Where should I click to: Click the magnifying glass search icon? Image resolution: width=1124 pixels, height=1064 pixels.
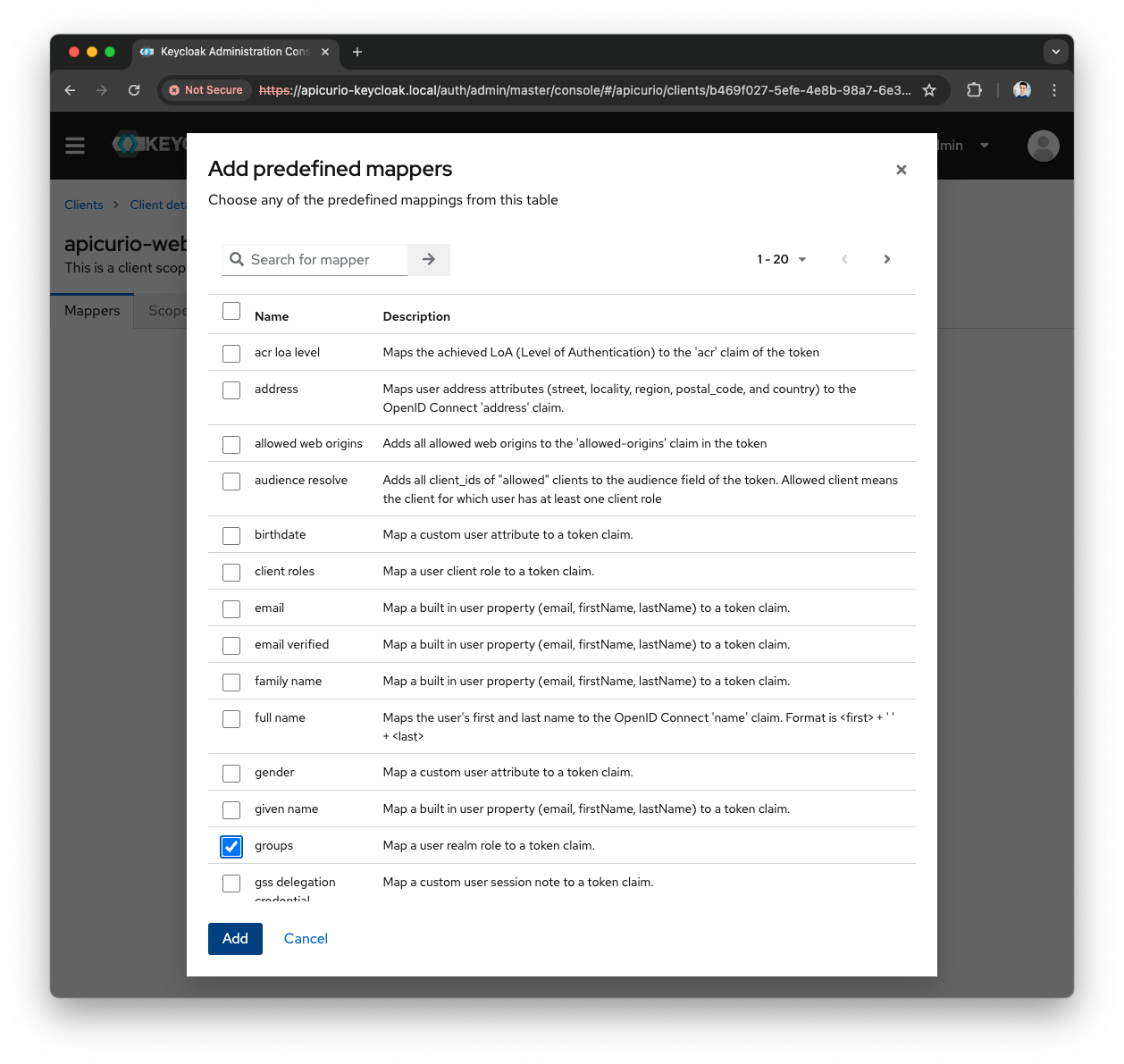[x=237, y=259]
